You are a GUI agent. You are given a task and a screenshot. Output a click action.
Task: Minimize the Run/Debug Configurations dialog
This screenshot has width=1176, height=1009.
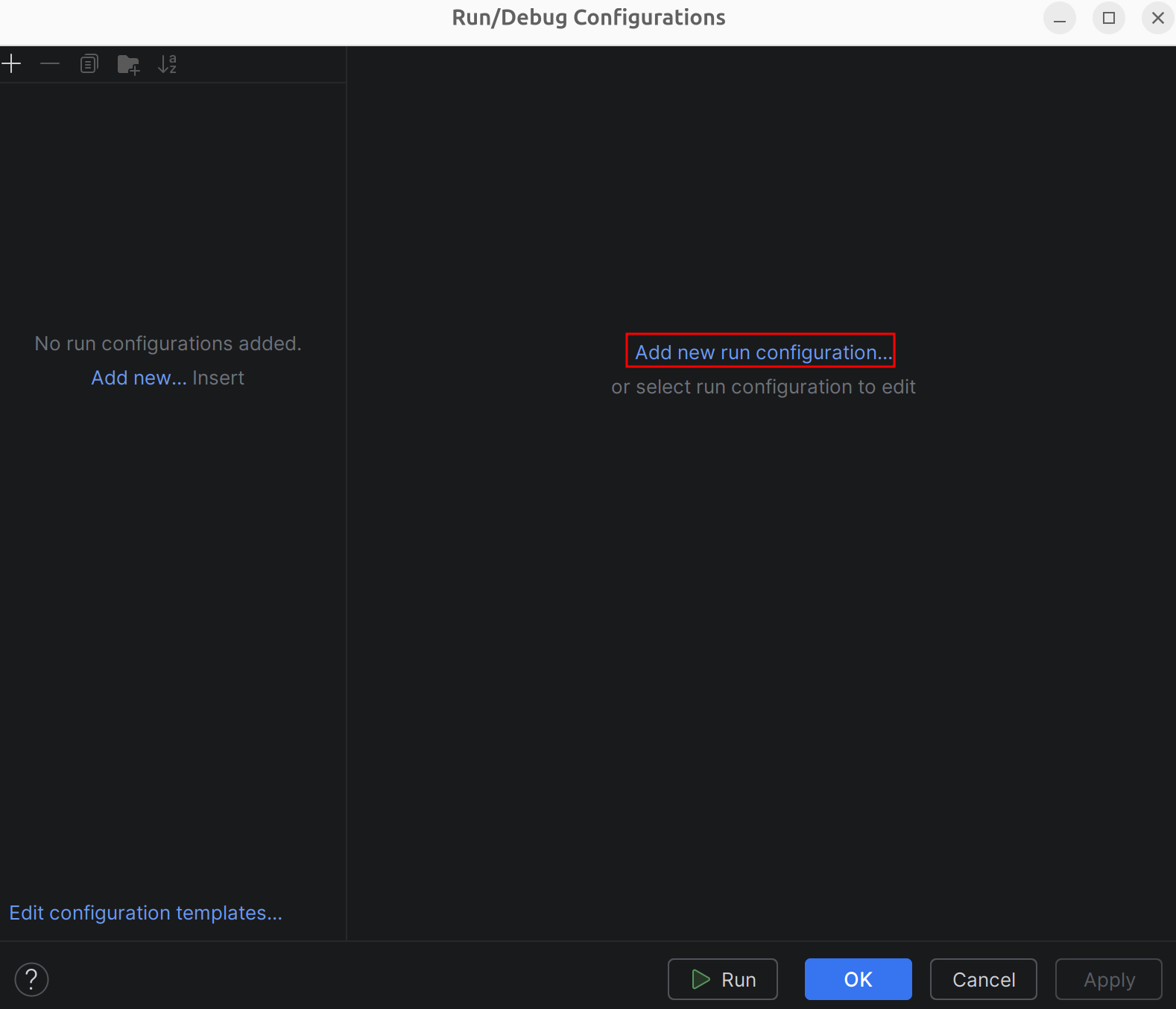tap(1059, 18)
